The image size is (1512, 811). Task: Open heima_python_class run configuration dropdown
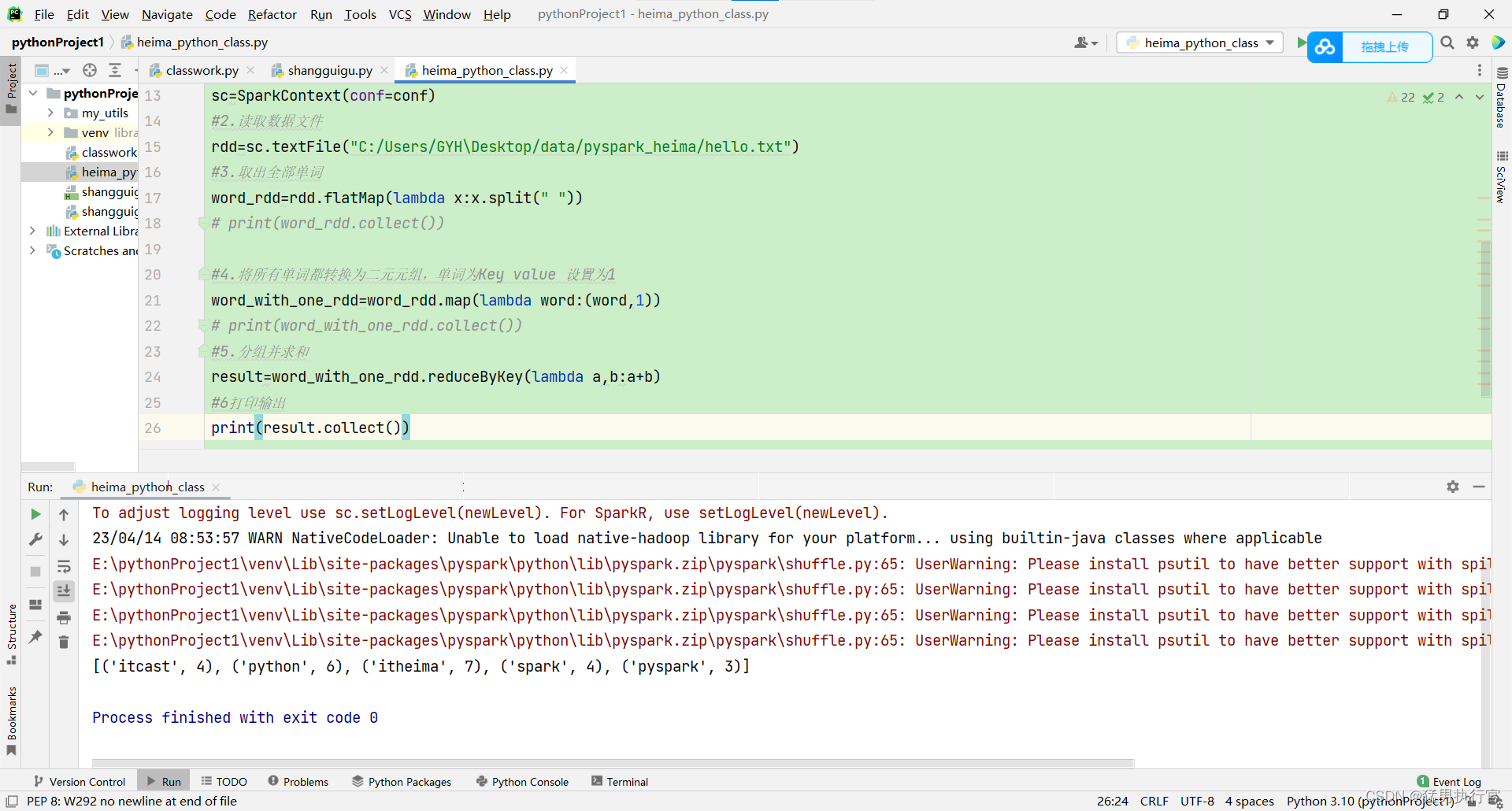point(1200,43)
